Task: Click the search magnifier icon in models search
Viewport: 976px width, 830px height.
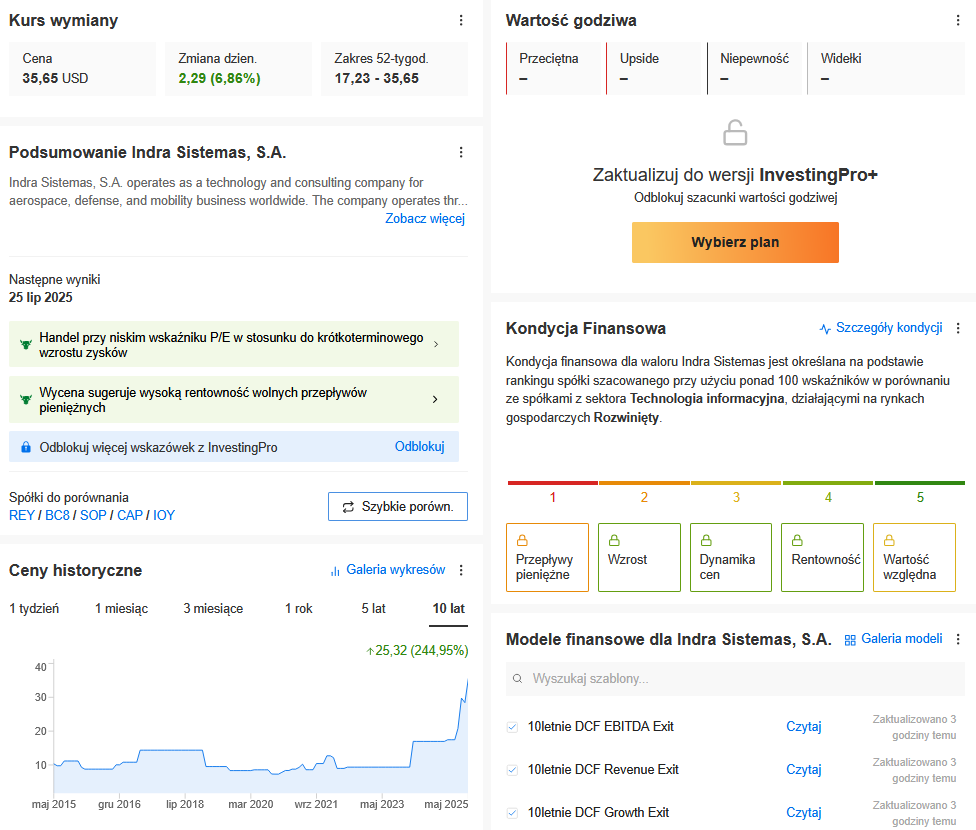Action: click(x=517, y=679)
